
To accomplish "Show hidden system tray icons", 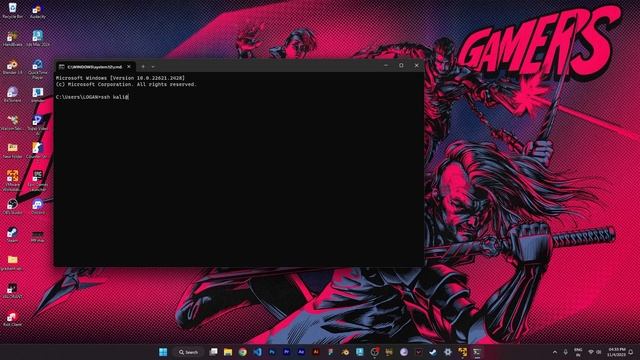I will point(555,352).
